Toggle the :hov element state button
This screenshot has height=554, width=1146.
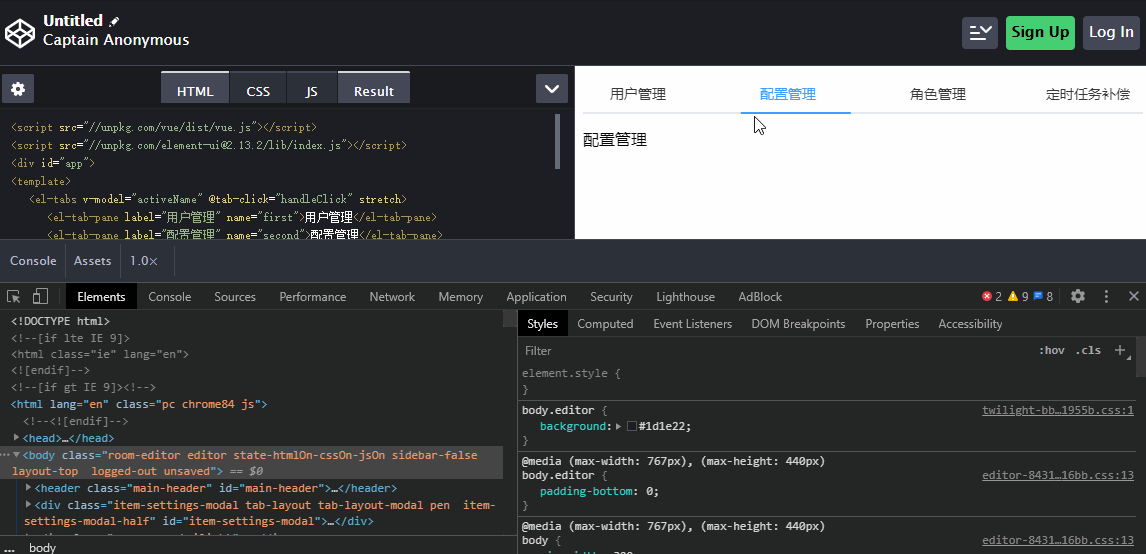[x=1052, y=350]
